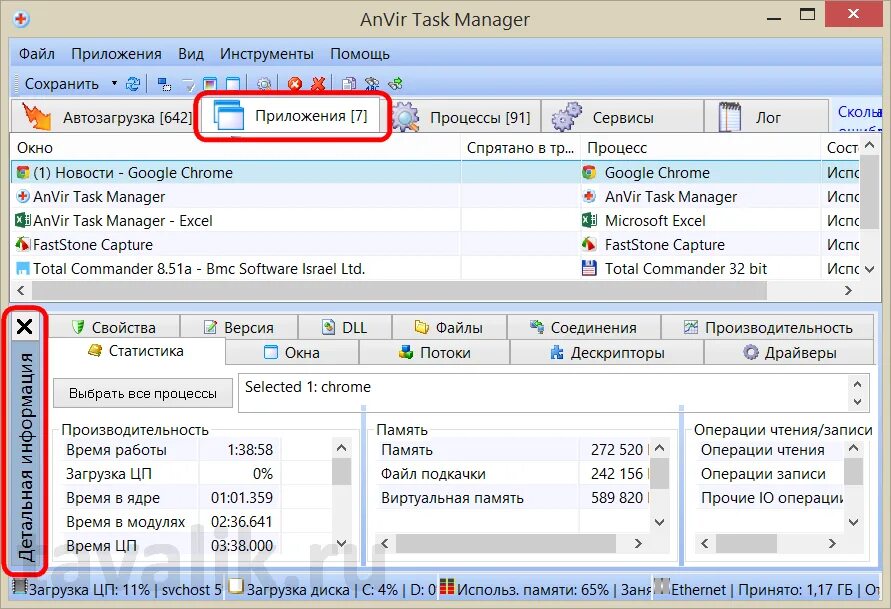Click the AnVir red cross title icon
Screen dimensions: 891x609
[21, 19]
